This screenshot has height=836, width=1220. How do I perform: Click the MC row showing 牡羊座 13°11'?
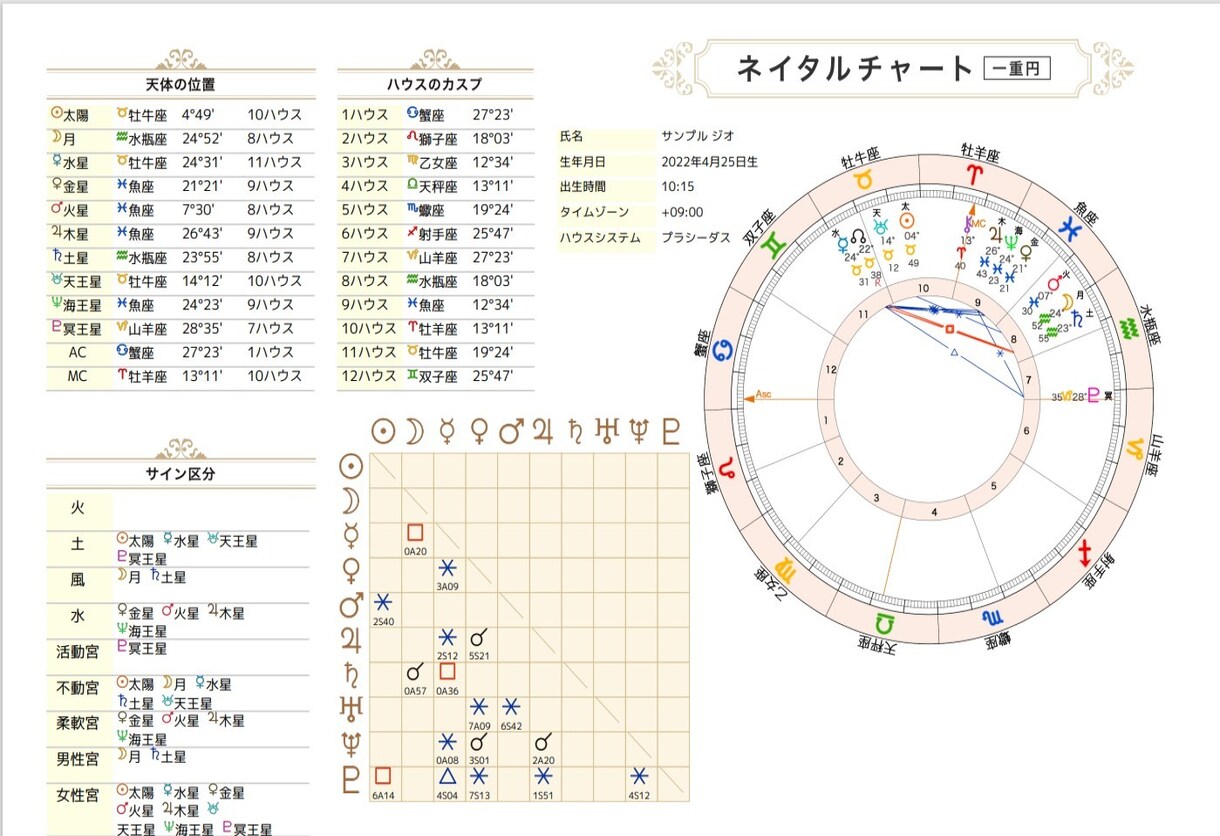pos(181,376)
